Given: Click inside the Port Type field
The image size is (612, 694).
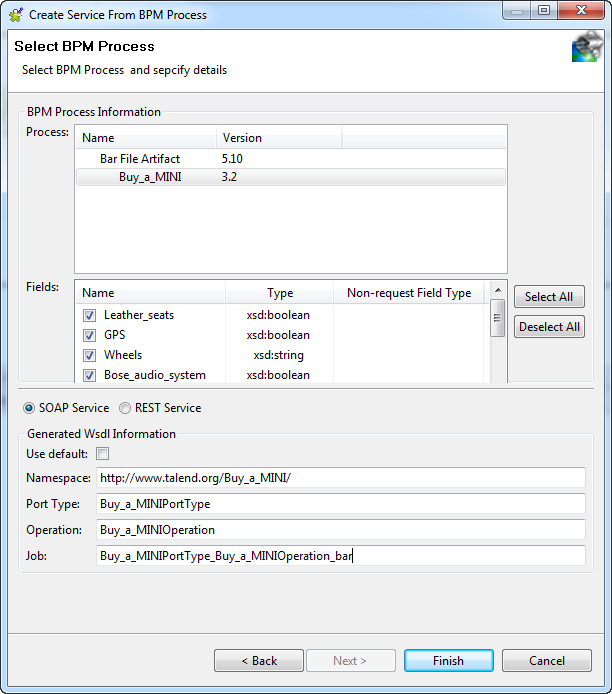Looking at the screenshot, I should (341, 504).
